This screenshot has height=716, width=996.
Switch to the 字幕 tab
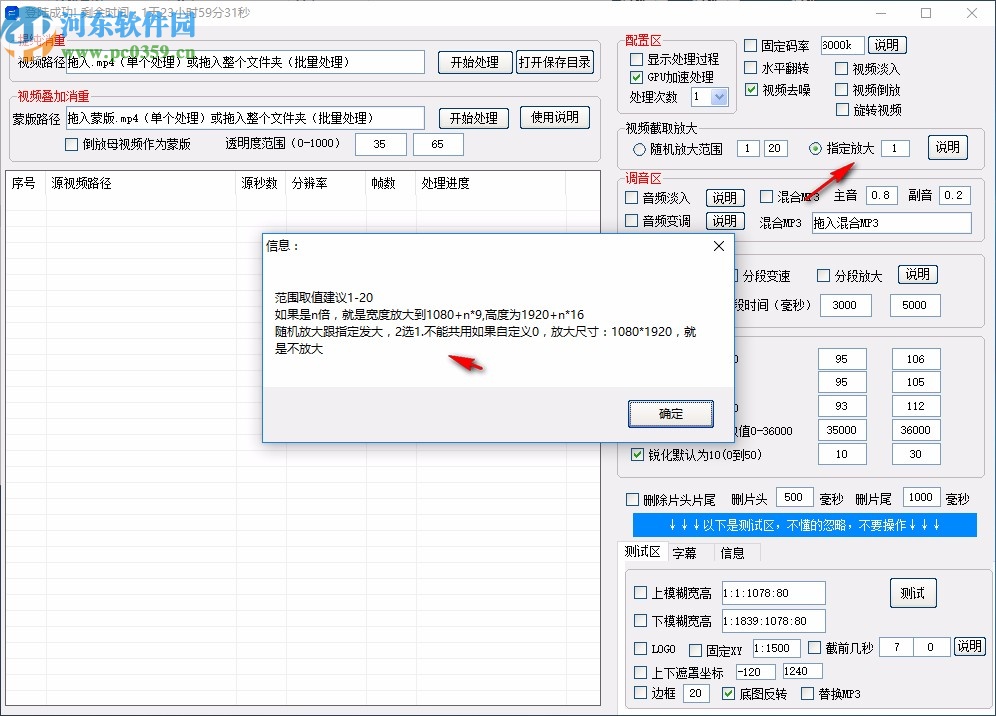tap(687, 551)
